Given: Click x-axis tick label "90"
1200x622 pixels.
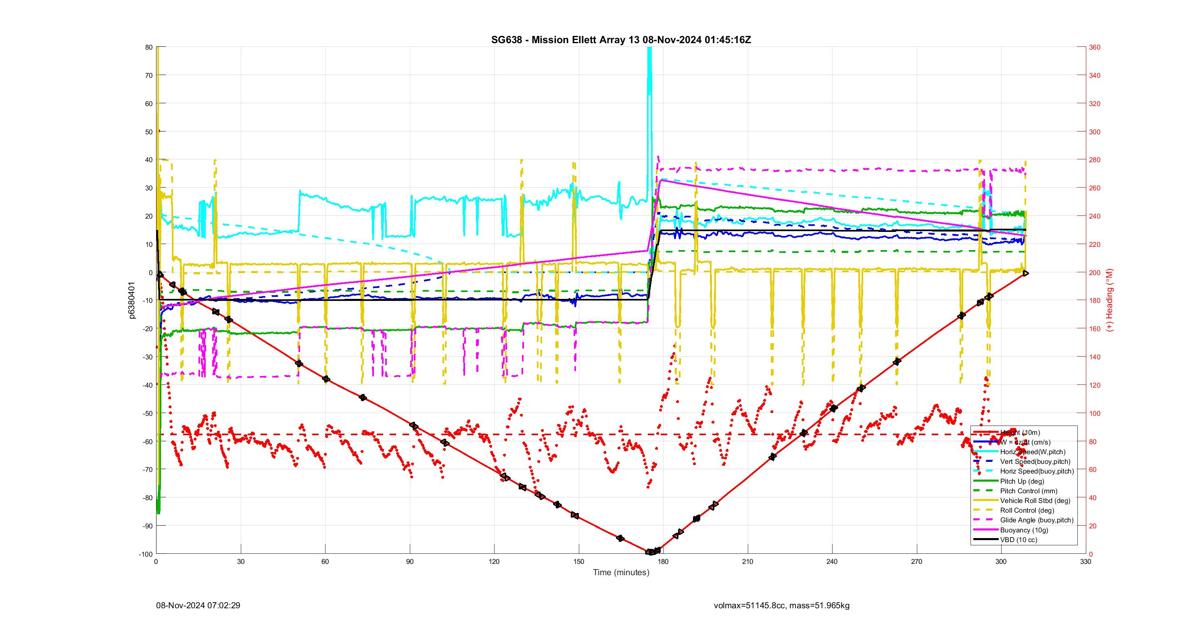Looking at the screenshot, I should click(409, 563).
